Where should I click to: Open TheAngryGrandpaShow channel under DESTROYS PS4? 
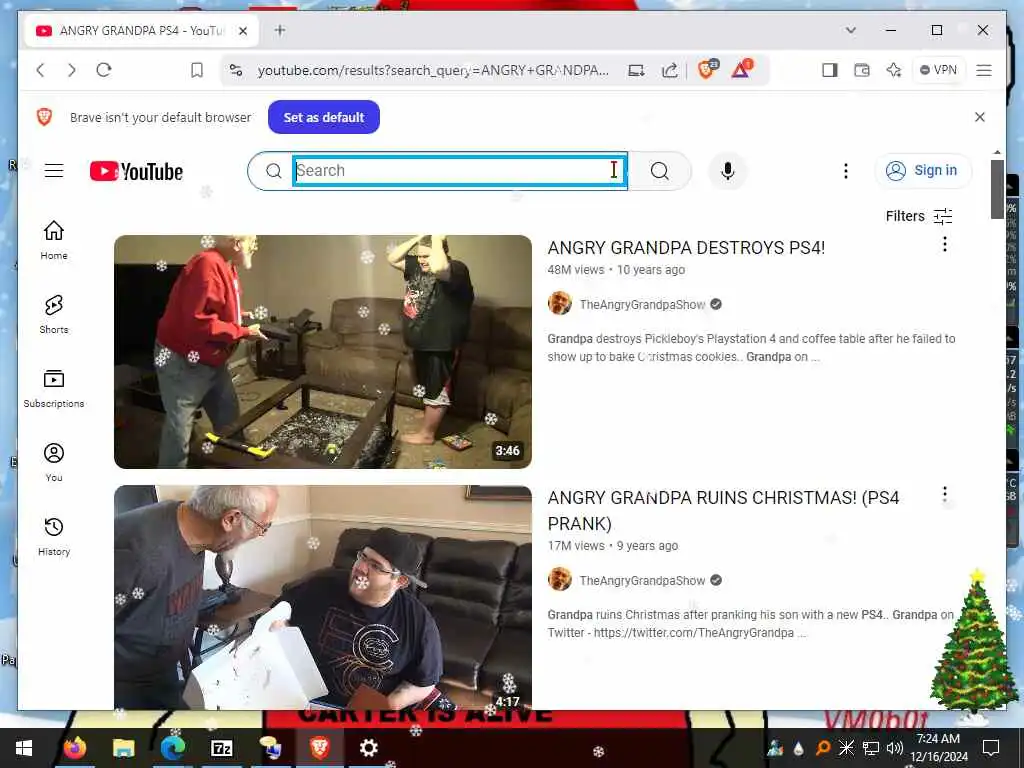[642, 304]
